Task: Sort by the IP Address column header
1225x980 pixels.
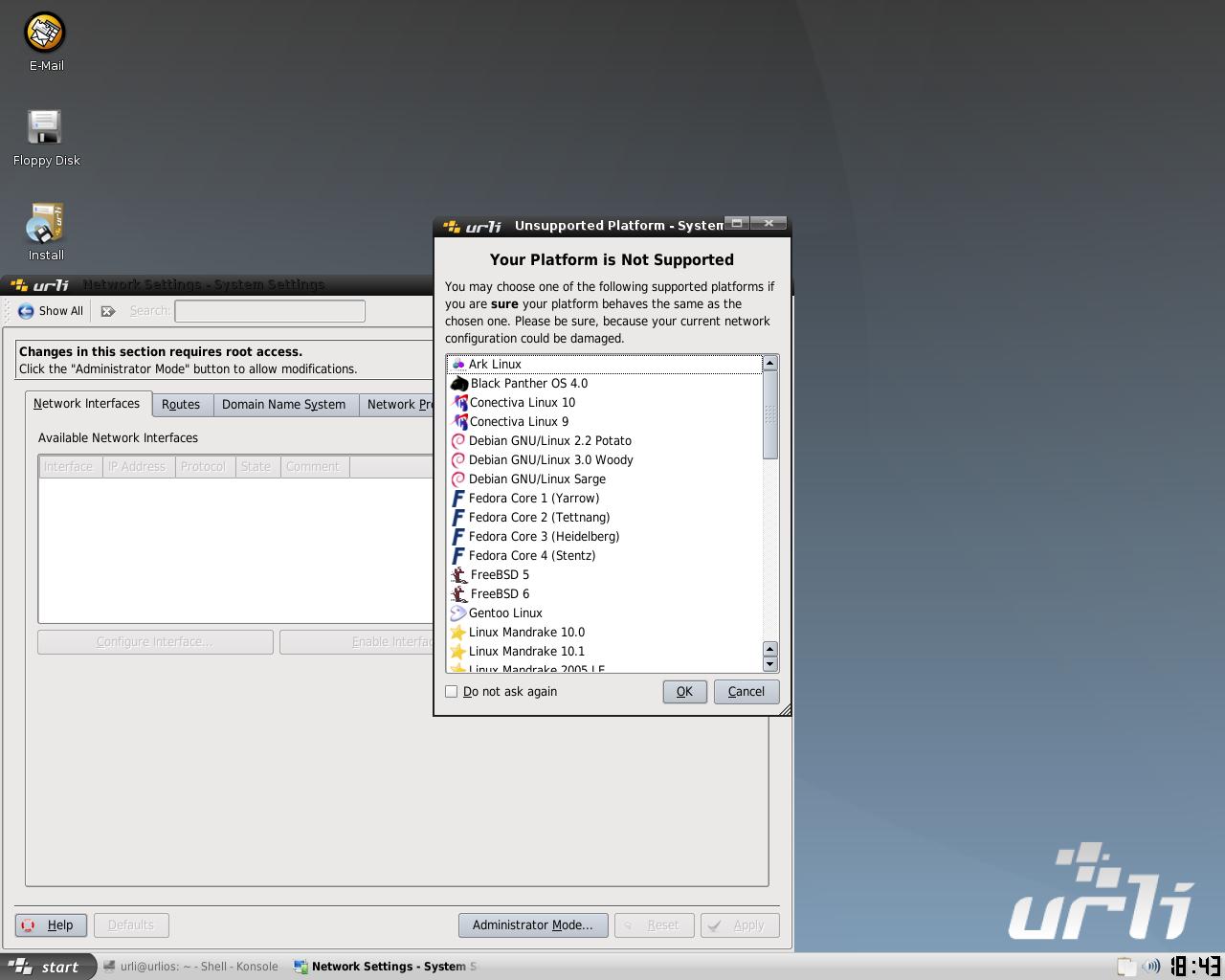Action: 137,467
